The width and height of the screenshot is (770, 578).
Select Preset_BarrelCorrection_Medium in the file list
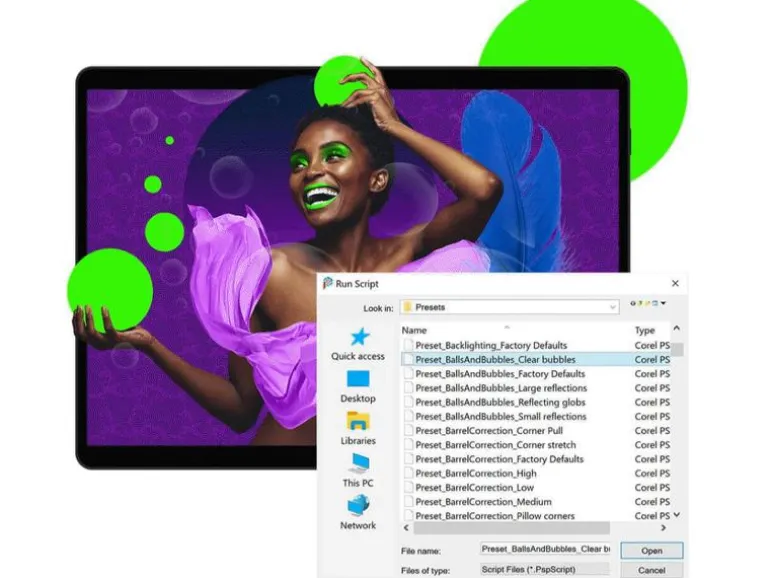point(483,502)
